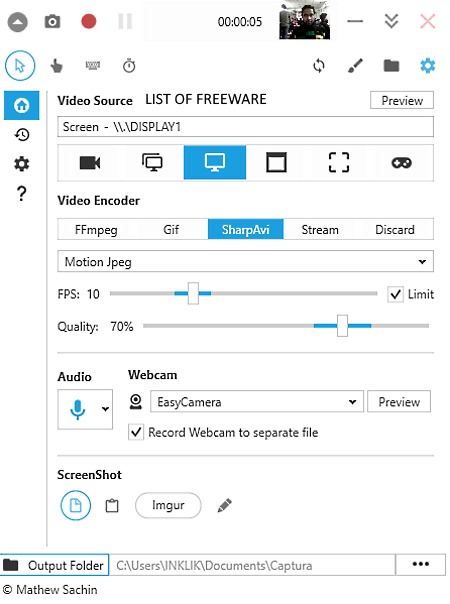Click the video source Preview button
The image size is (450, 604).
click(x=402, y=101)
